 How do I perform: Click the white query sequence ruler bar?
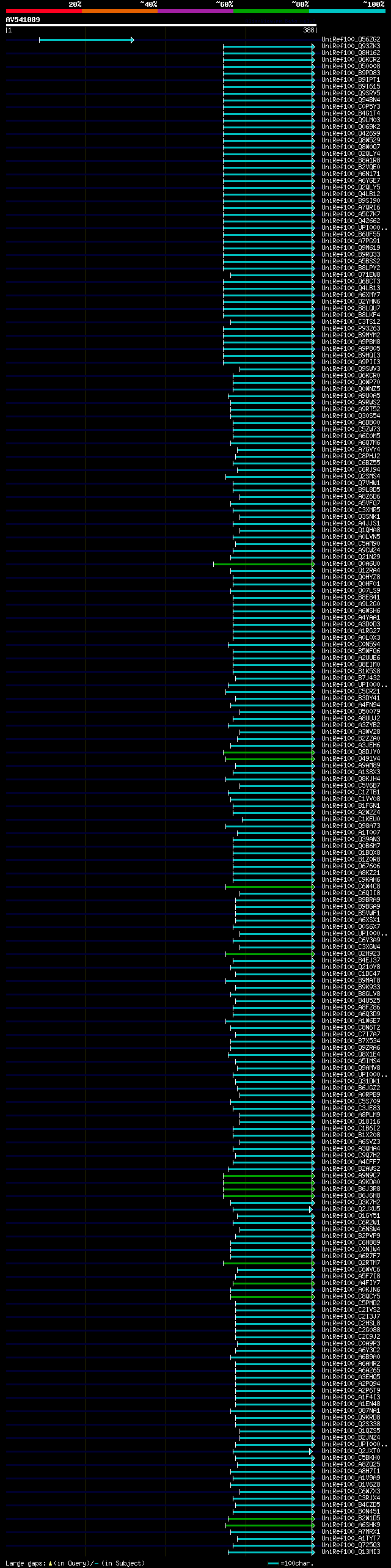(x=161, y=26)
